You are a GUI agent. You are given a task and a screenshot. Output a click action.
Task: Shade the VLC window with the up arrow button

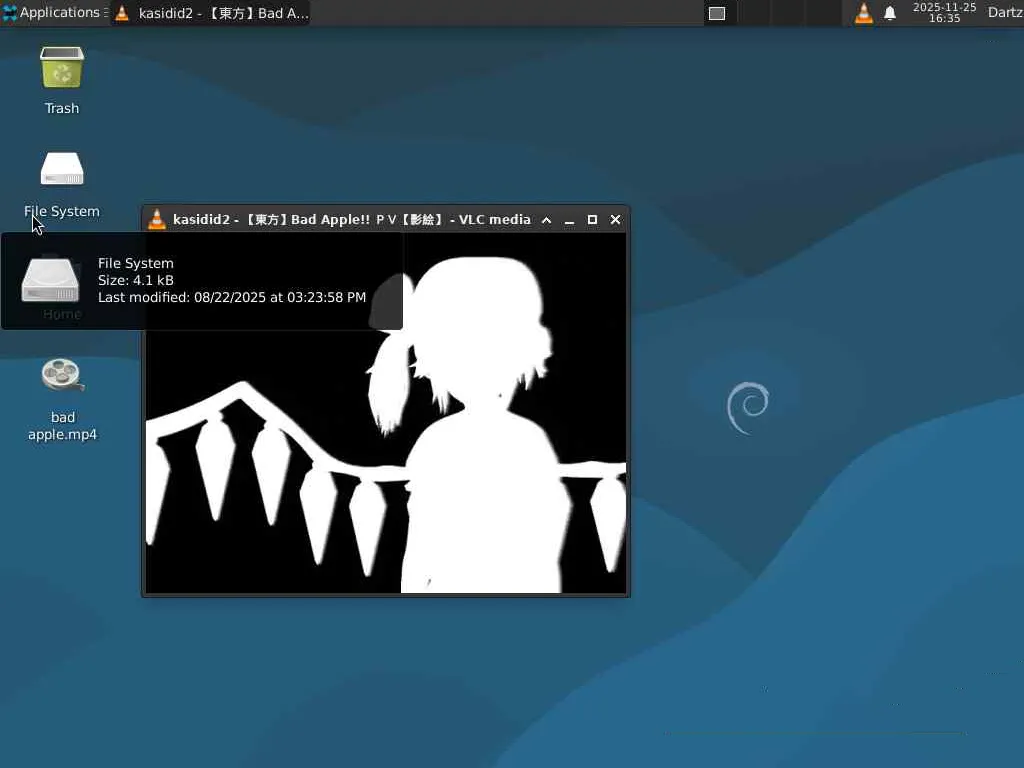(x=547, y=220)
